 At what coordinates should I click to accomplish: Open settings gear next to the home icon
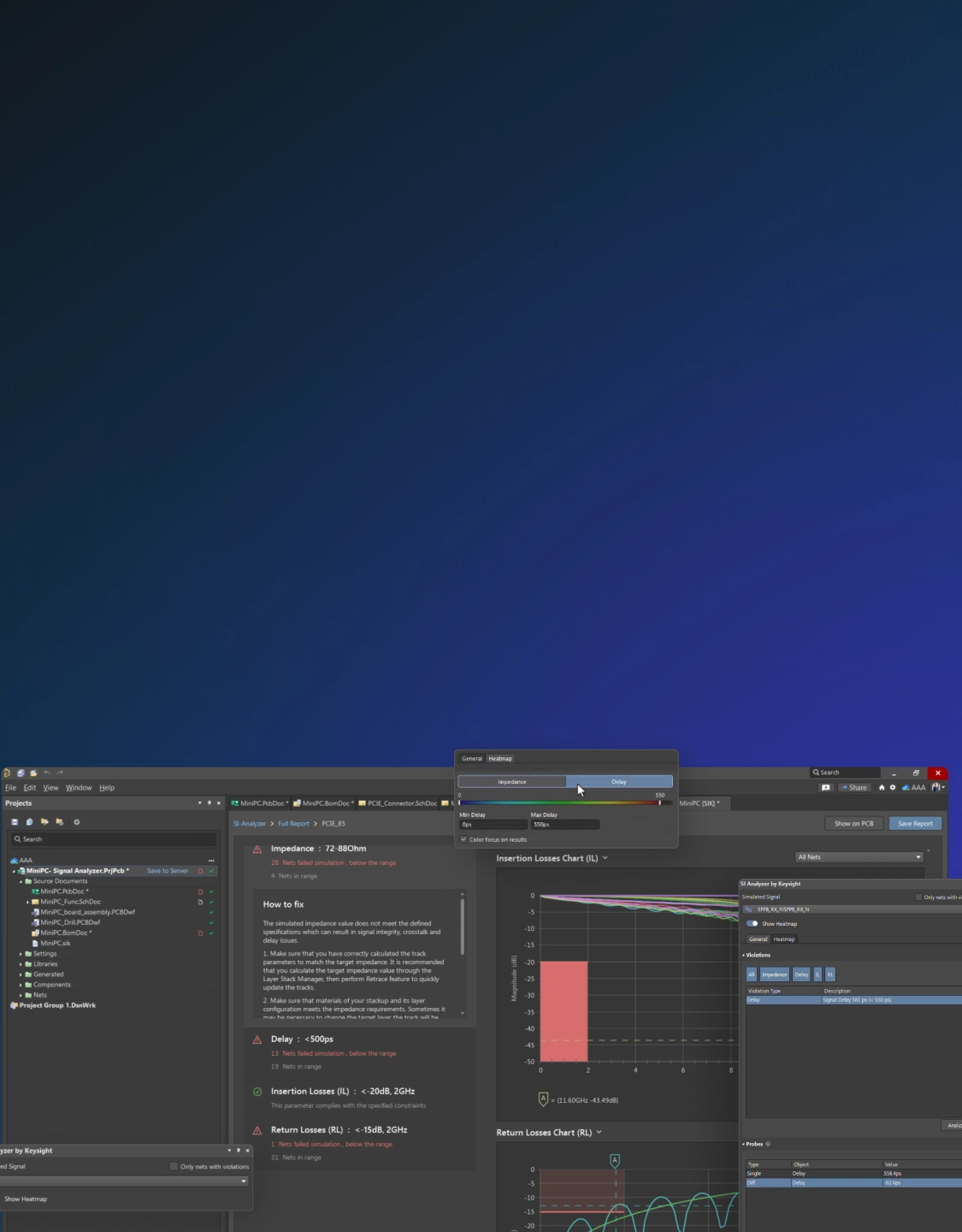click(893, 787)
